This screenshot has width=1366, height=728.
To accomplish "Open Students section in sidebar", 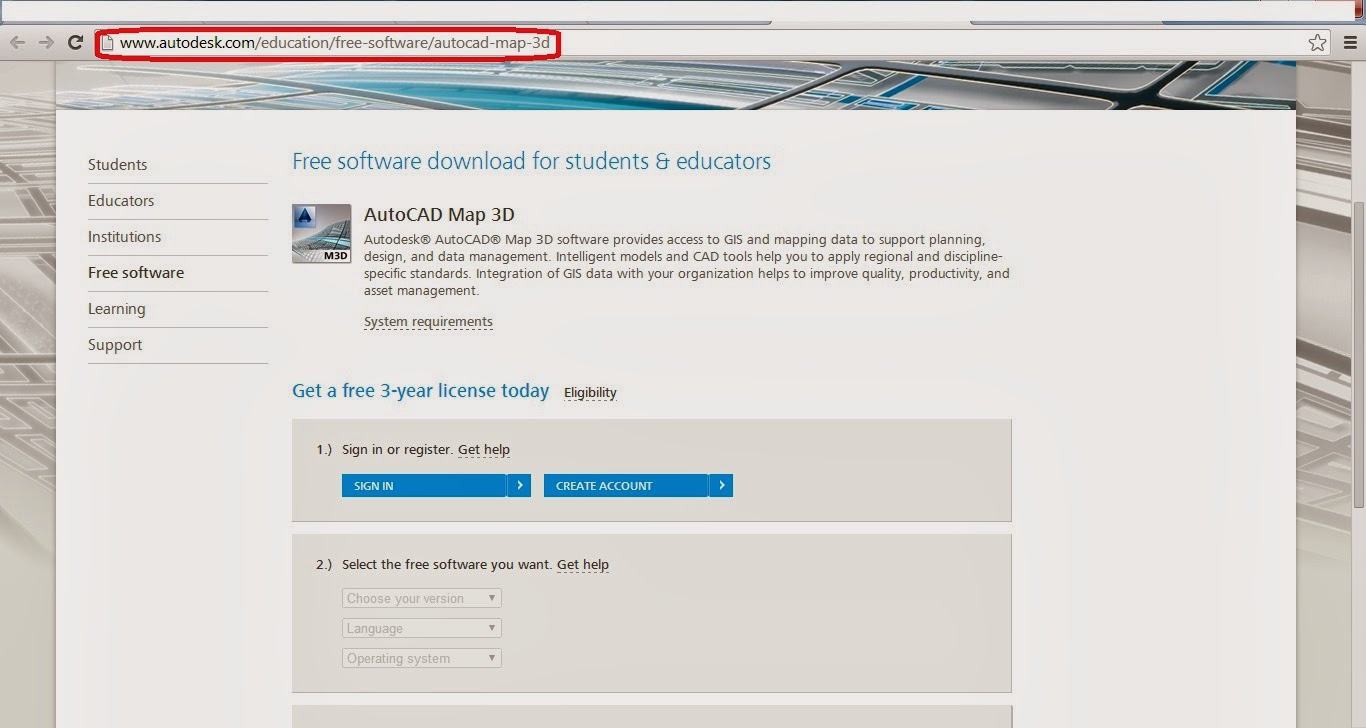I will (117, 164).
